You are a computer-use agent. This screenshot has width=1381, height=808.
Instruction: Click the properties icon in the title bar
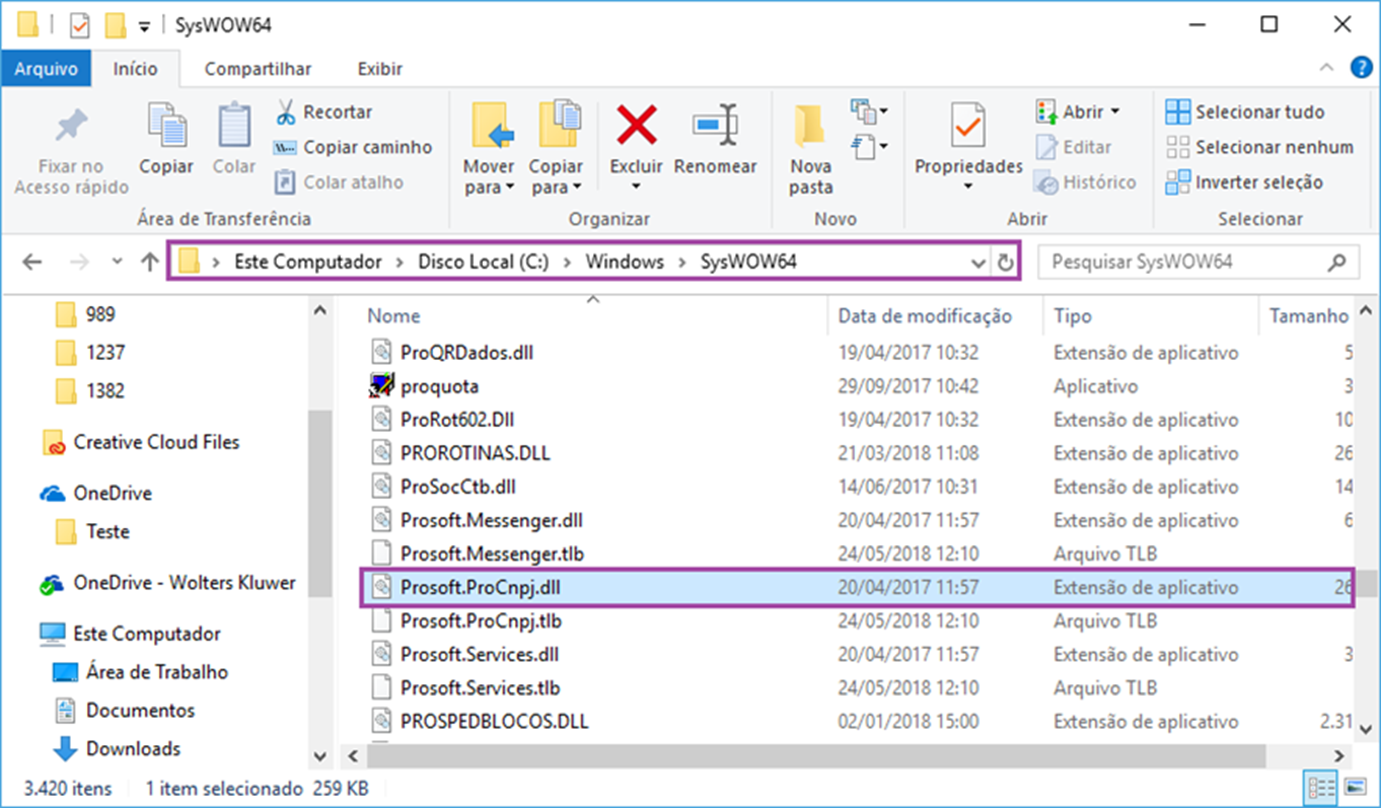79,24
